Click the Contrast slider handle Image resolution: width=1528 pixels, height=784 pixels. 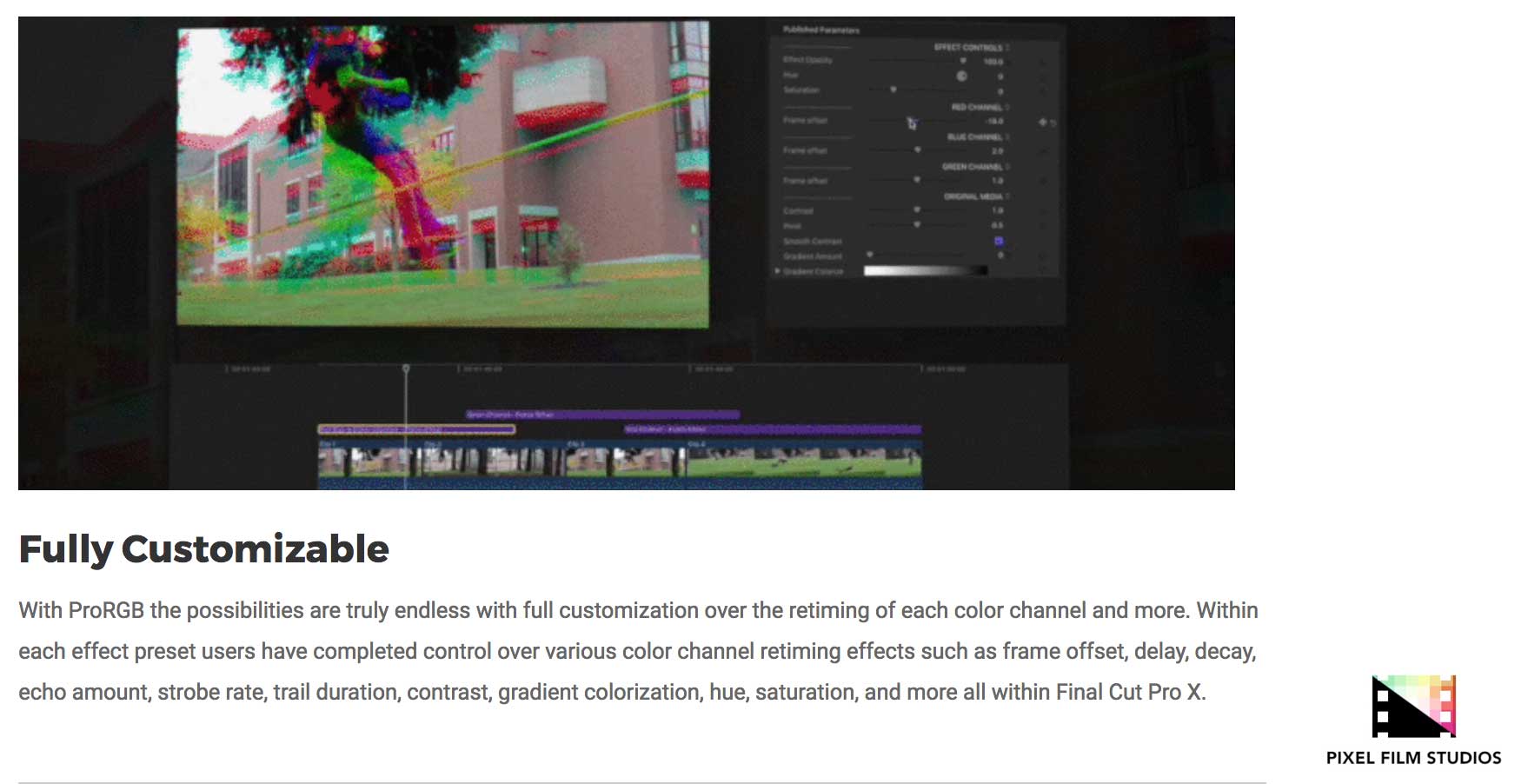917,209
